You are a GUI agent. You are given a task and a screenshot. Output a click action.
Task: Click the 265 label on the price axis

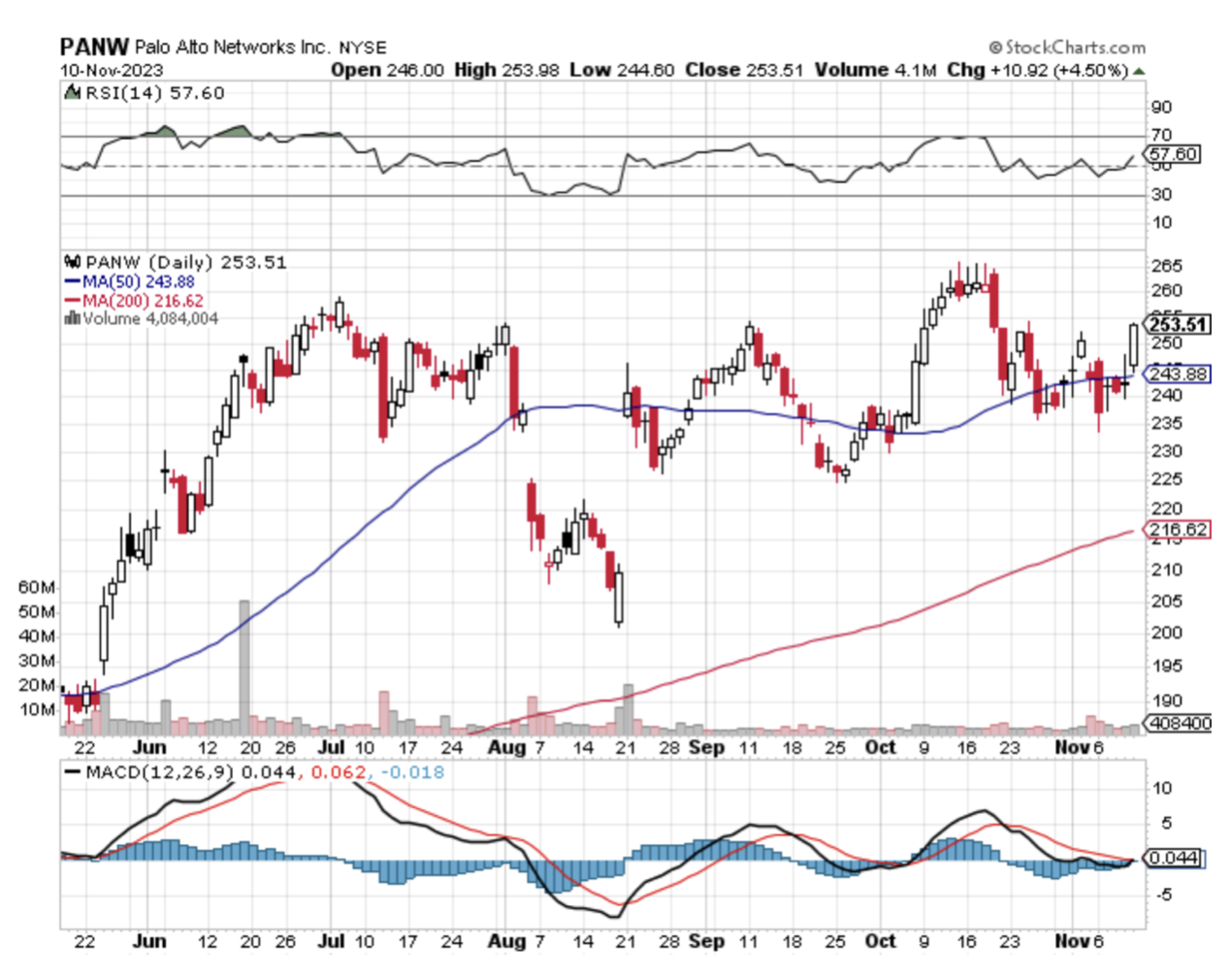tap(1167, 266)
